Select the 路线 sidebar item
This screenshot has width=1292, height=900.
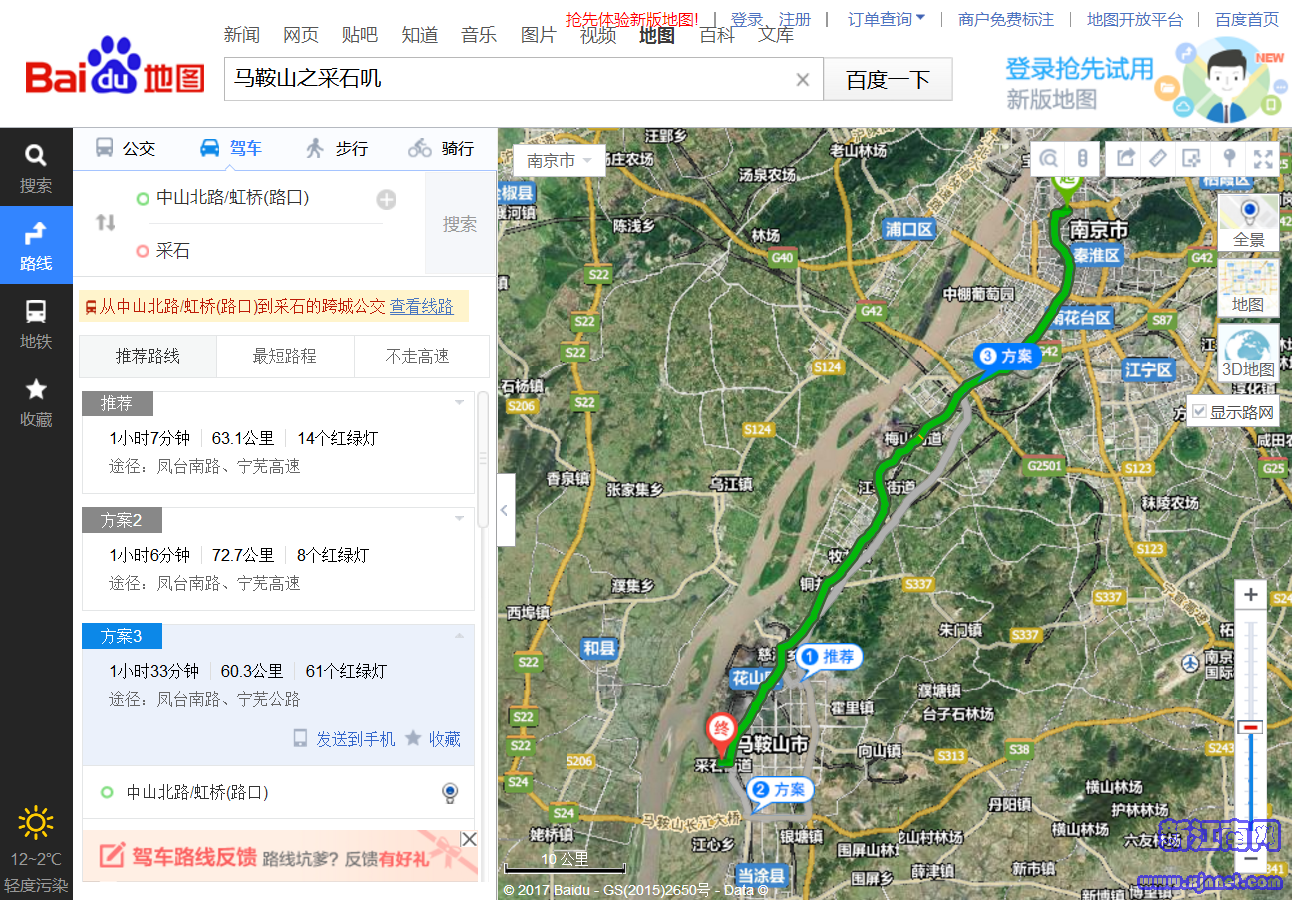pos(36,245)
